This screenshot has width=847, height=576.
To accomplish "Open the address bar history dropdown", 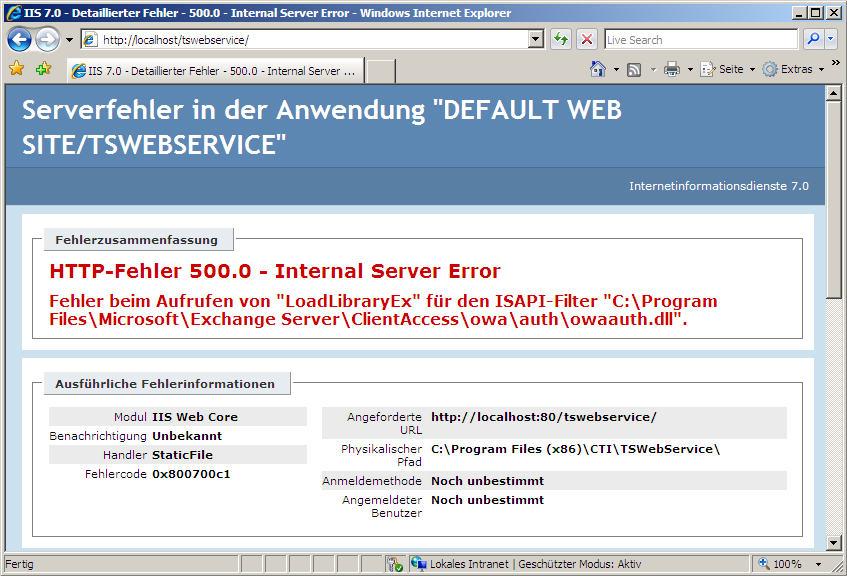I will 536,40.
